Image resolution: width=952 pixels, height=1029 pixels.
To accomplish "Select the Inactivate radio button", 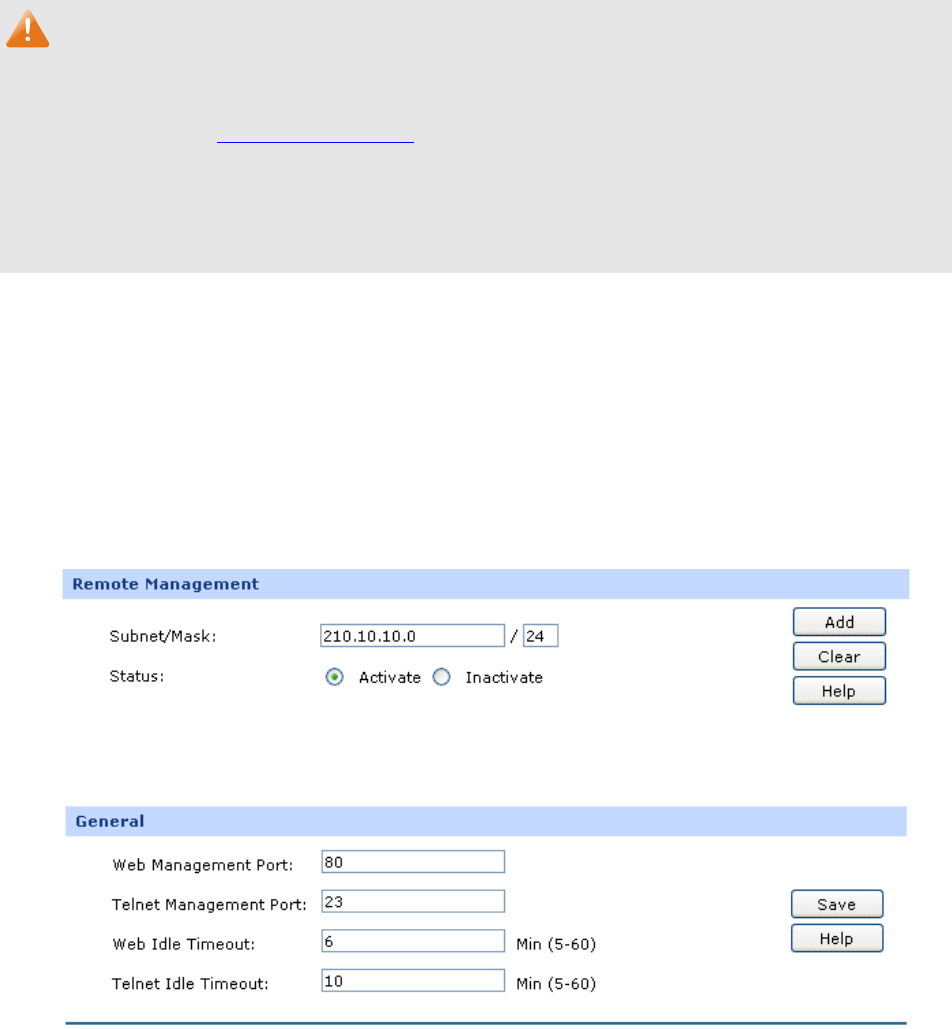I will (x=442, y=677).
